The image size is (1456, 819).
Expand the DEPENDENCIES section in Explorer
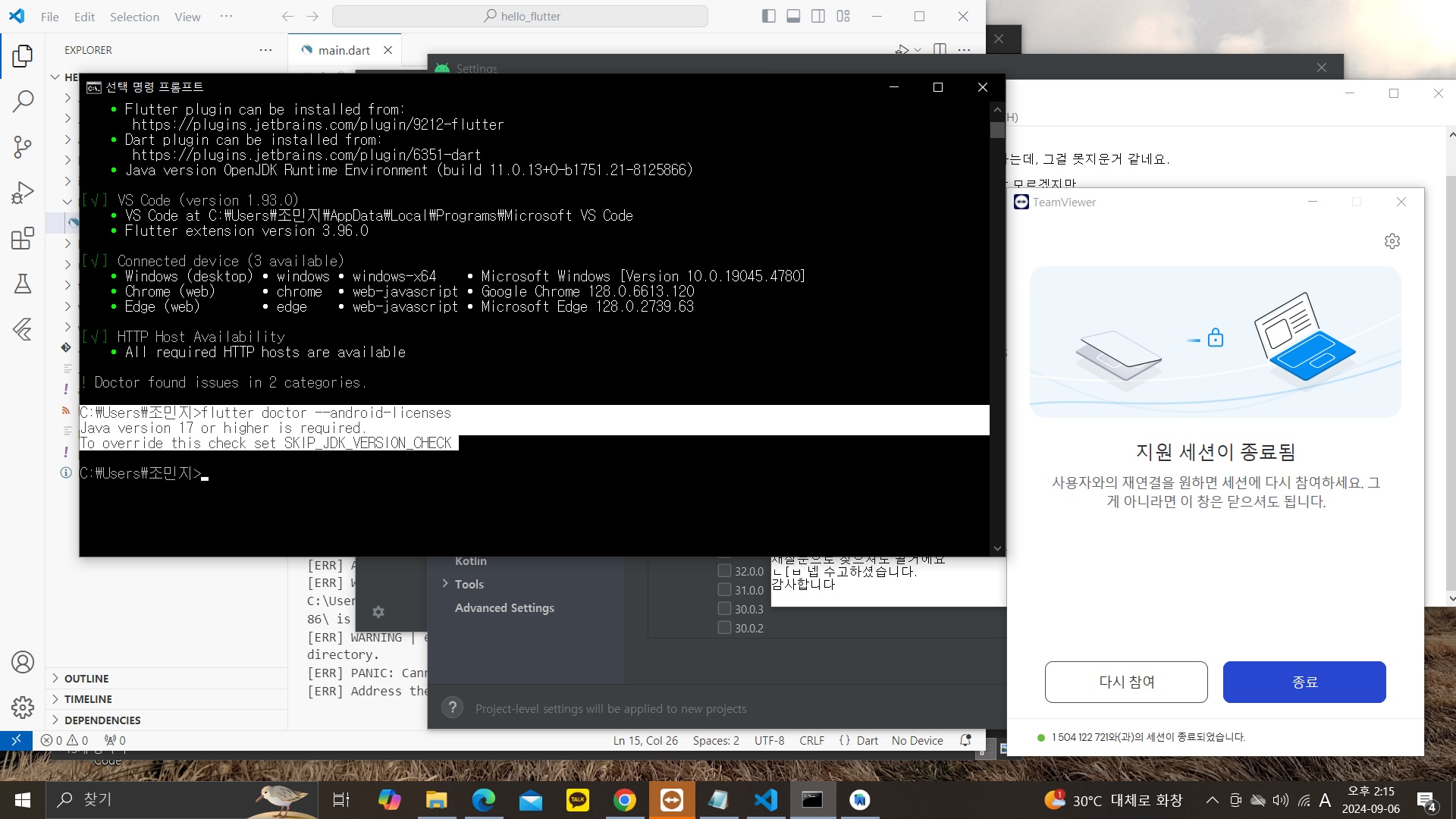tap(167, 720)
